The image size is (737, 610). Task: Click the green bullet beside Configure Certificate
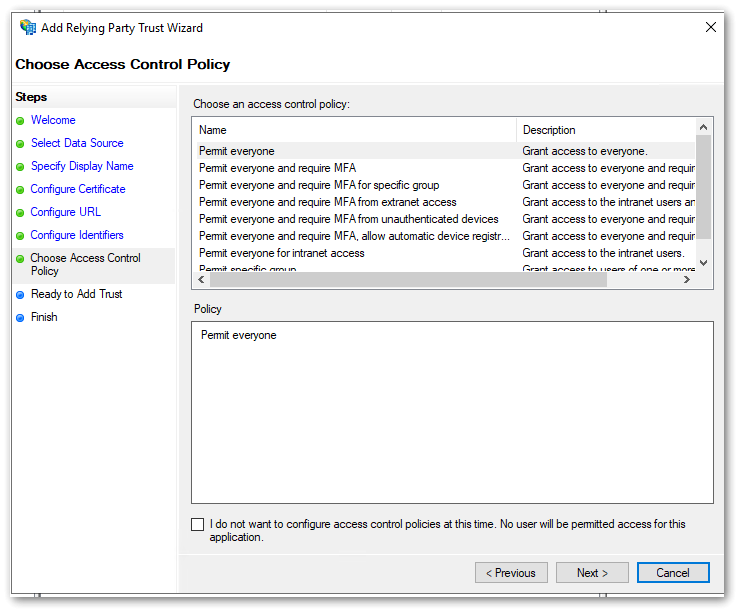pyautogui.click(x=20, y=190)
